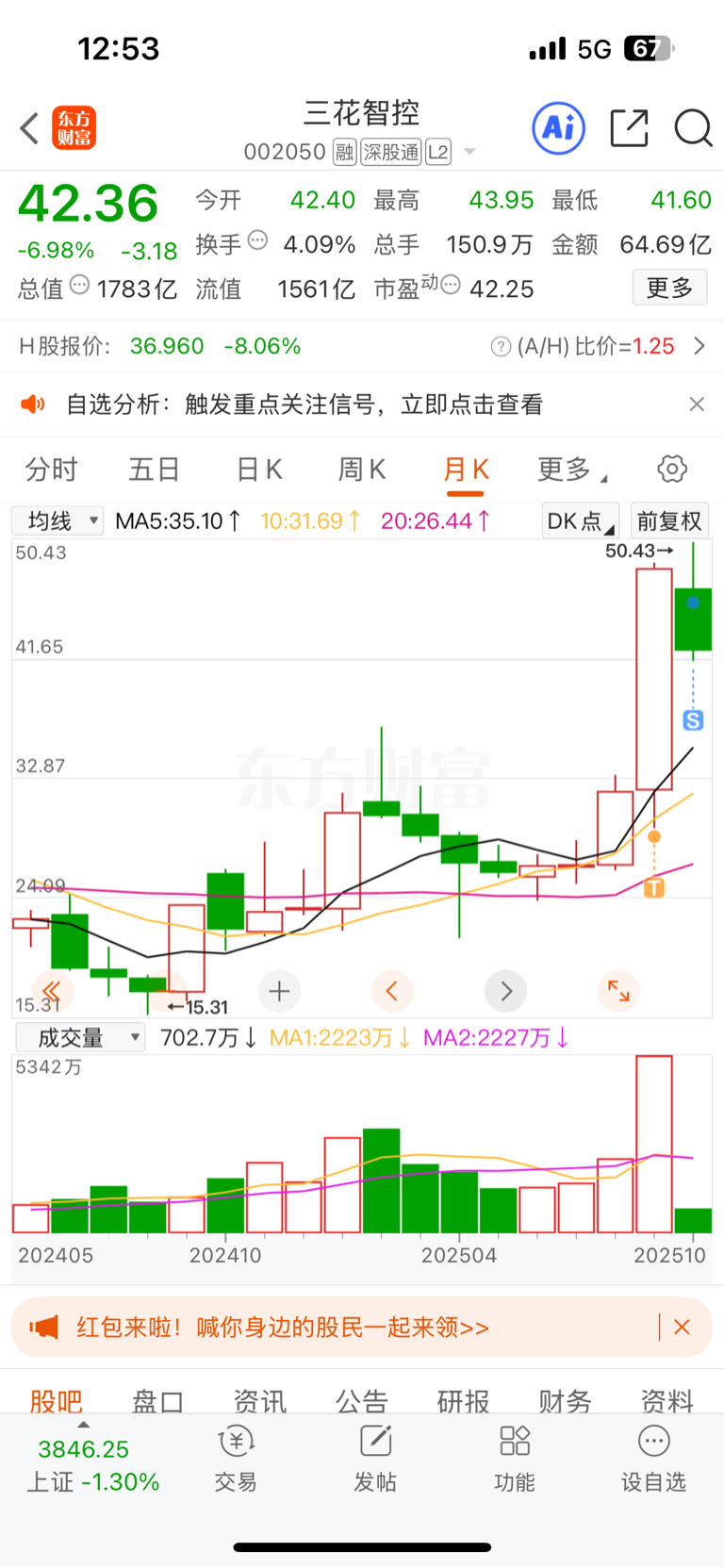Select the 月K chart tab
Screen dimensions: 724x1568
tap(466, 469)
